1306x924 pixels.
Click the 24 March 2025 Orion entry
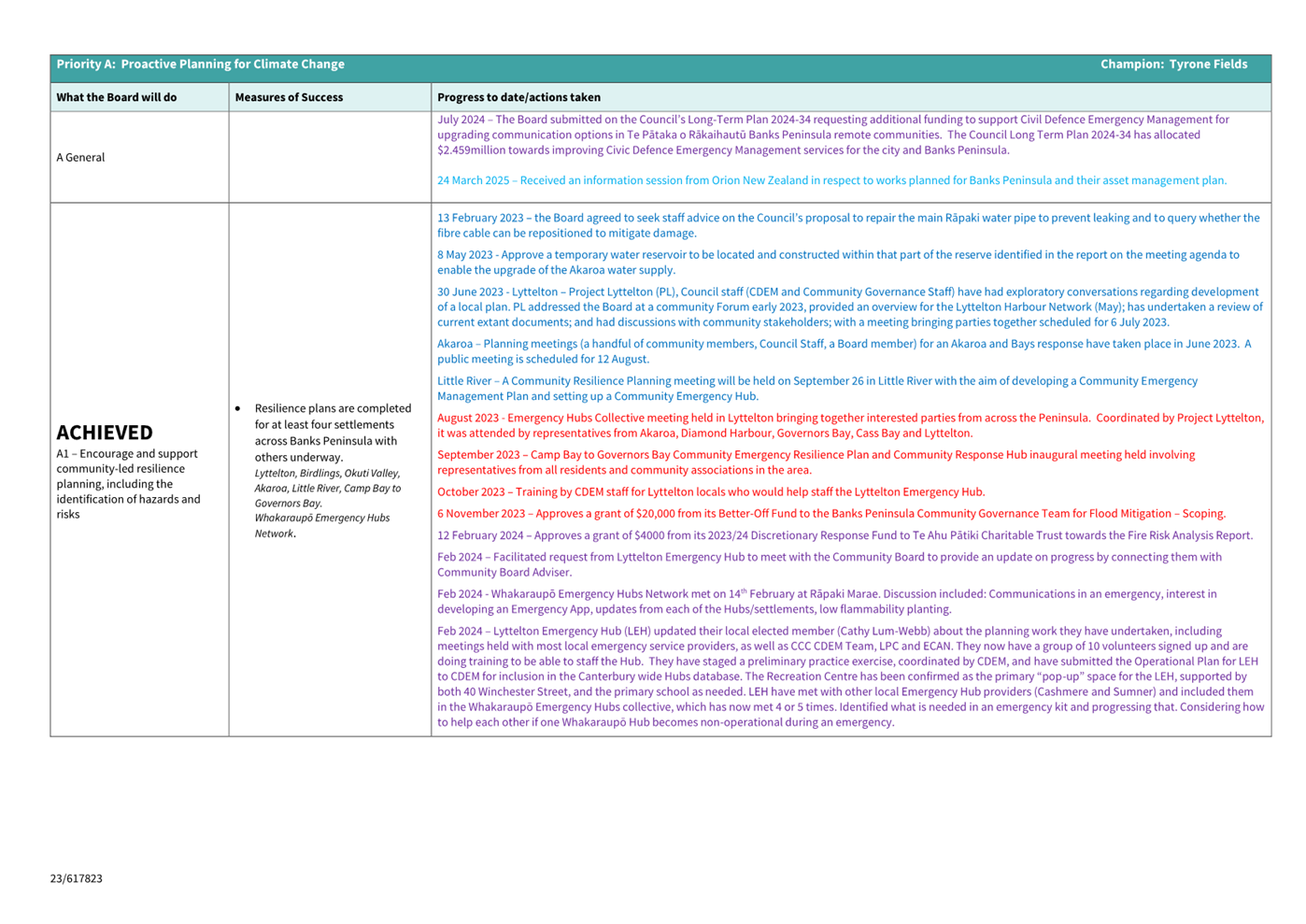click(x=831, y=180)
